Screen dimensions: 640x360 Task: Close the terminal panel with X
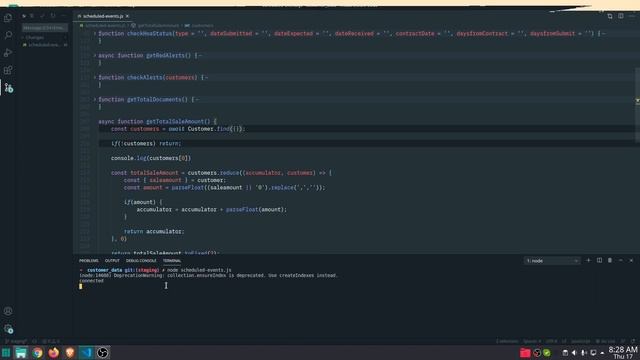631,260
